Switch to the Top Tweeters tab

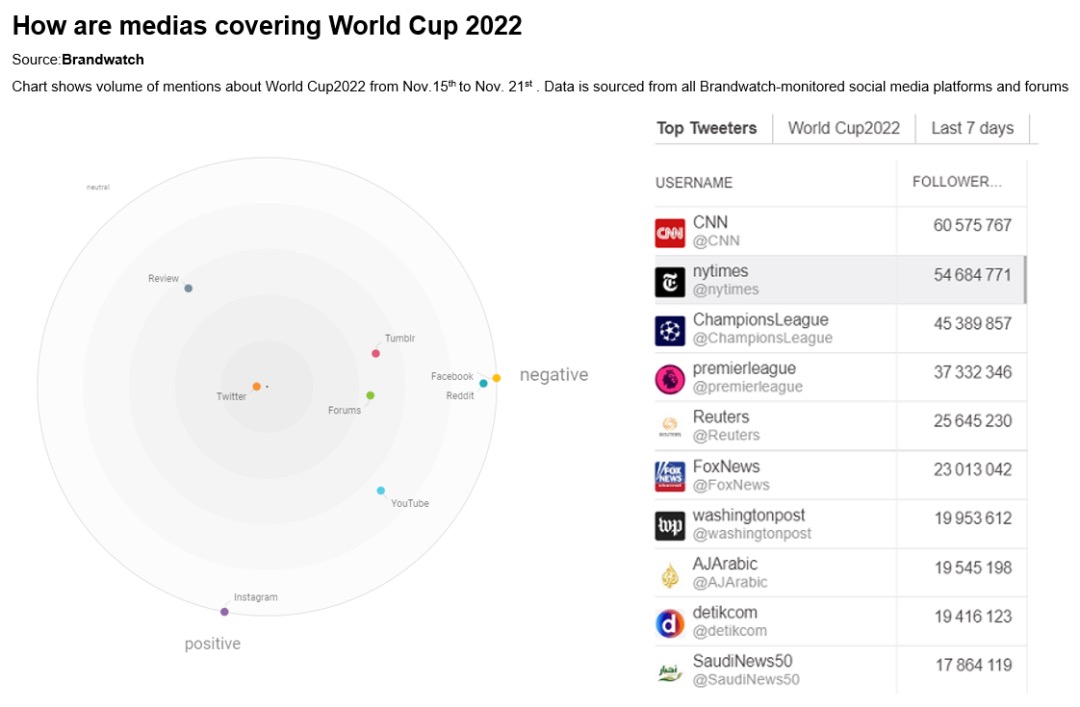[x=706, y=128]
